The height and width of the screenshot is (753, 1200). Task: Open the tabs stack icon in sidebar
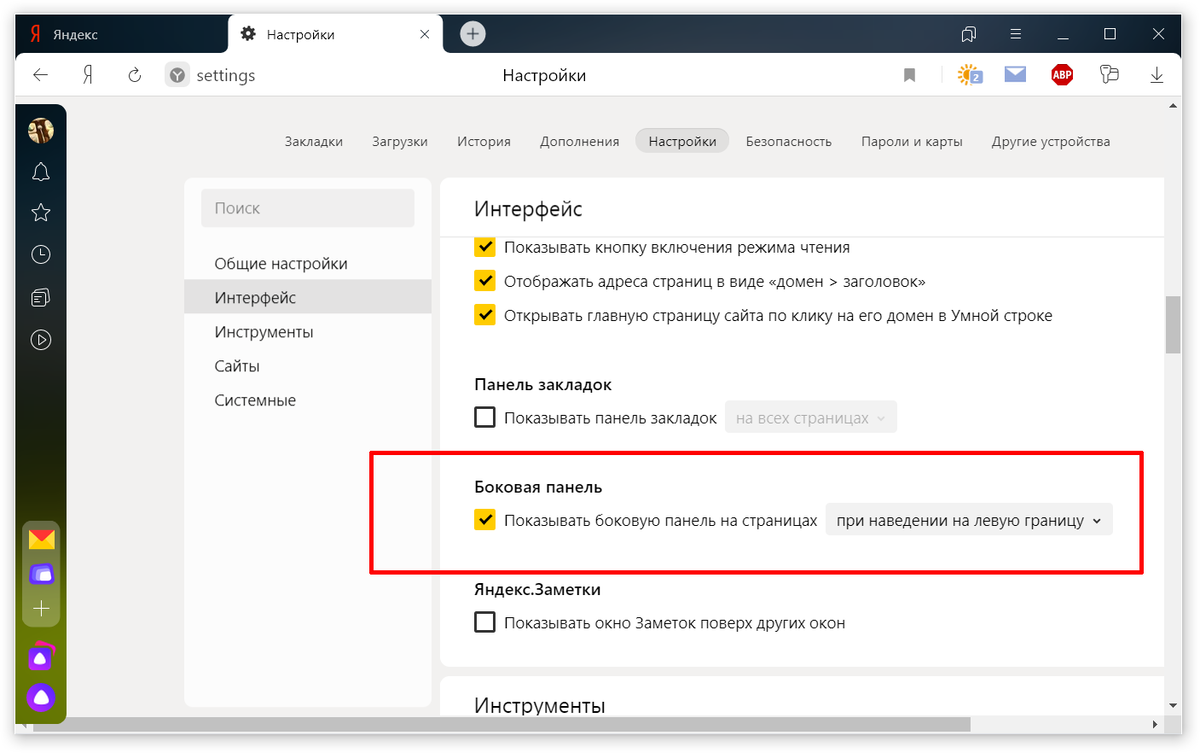click(41, 298)
